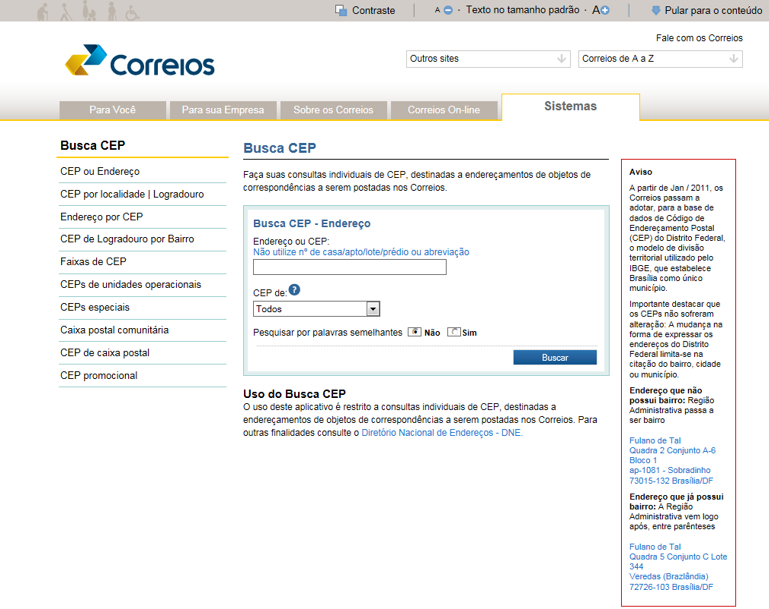The height and width of the screenshot is (609, 769).
Task: Click the CEP de help question icon
Action: coord(294,290)
